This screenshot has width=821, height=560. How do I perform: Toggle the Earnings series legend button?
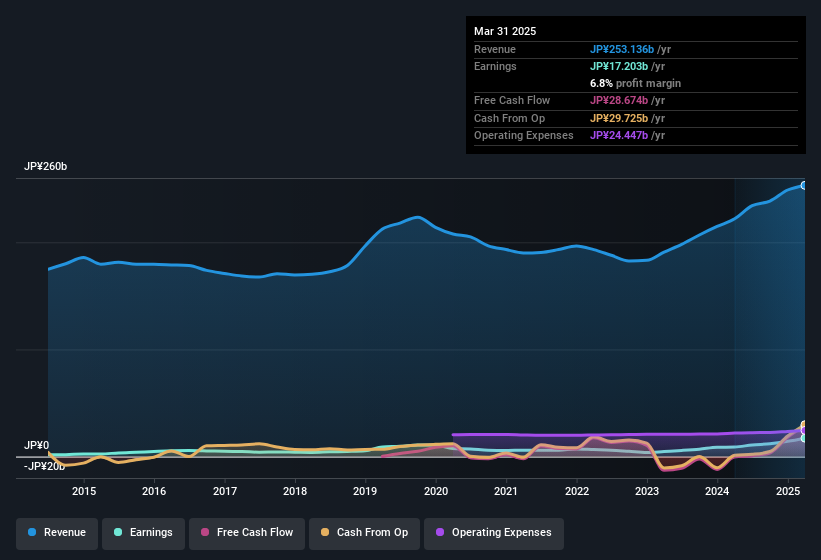(x=143, y=533)
